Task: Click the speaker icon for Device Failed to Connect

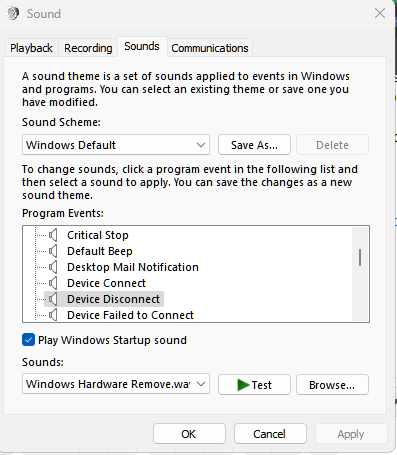Action: pos(53,315)
